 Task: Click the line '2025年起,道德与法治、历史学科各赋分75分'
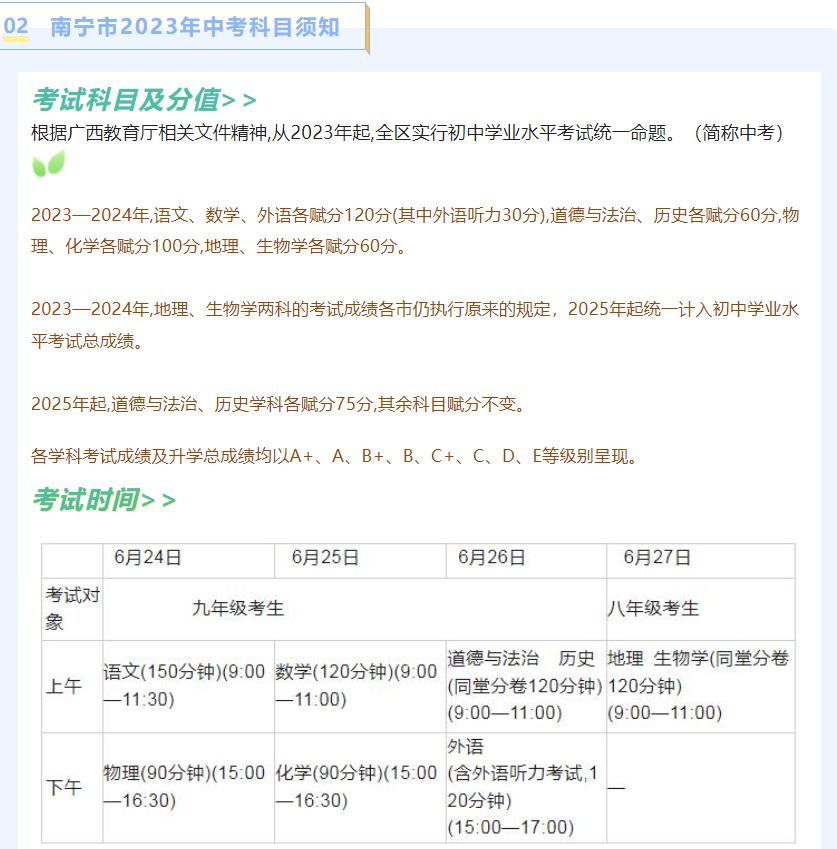coord(278,404)
